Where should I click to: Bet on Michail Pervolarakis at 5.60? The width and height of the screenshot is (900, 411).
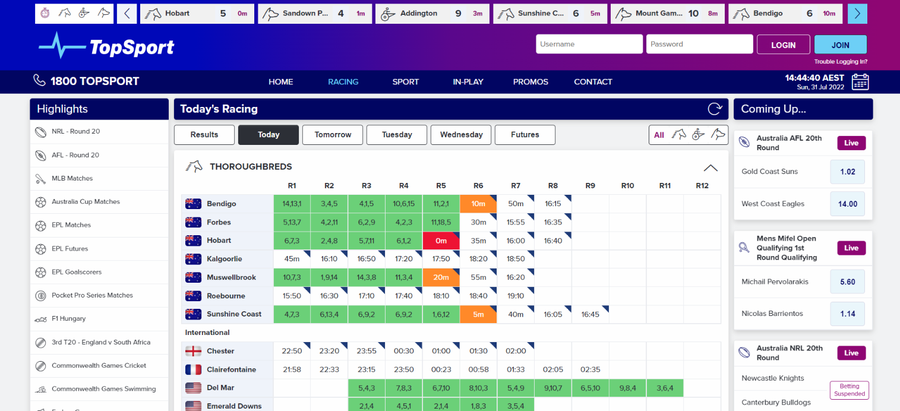(x=847, y=282)
